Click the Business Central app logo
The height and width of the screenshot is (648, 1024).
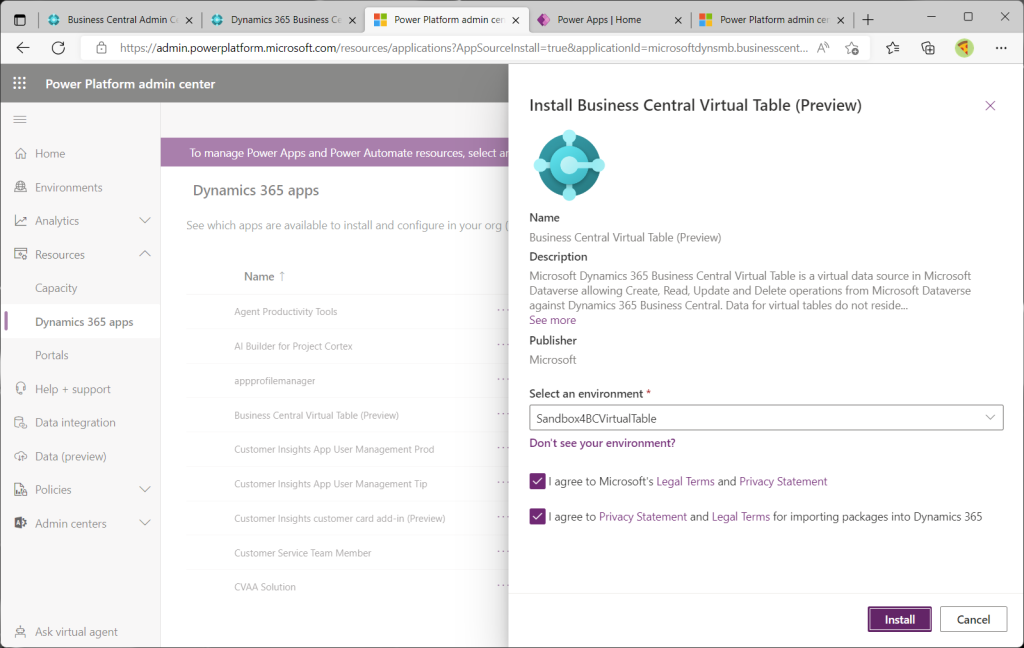(569, 165)
